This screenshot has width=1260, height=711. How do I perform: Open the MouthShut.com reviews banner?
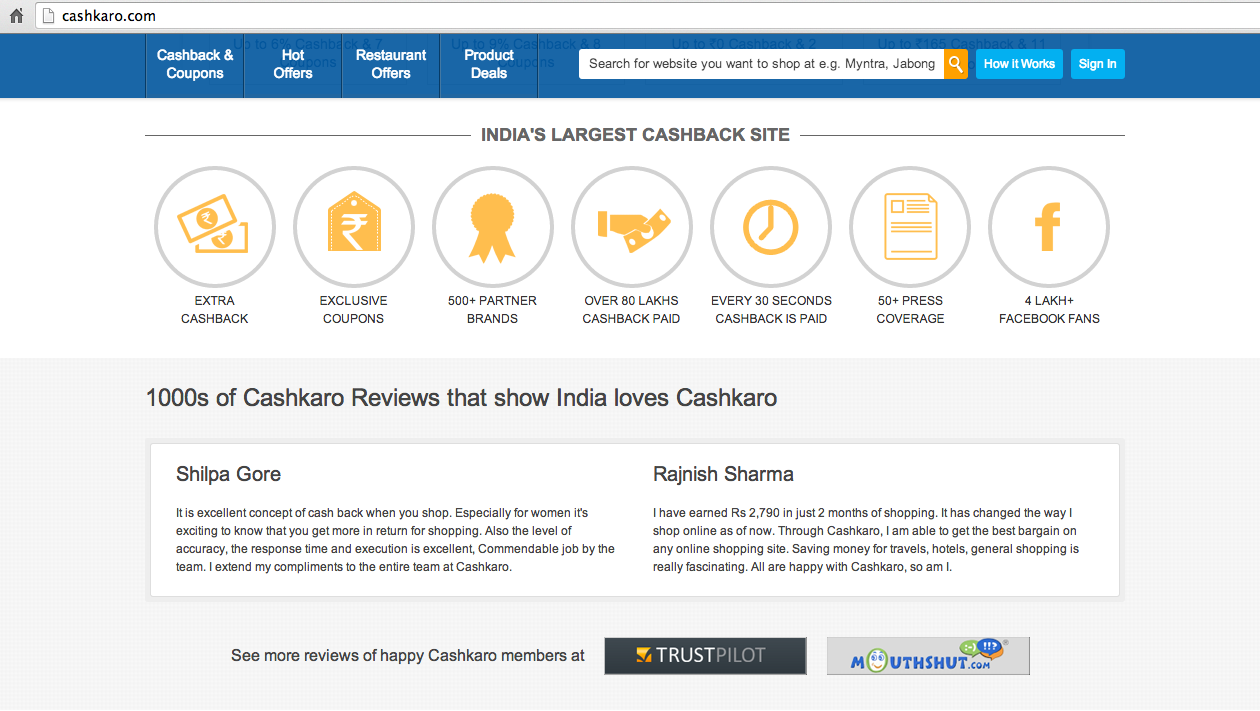(x=928, y=656)
